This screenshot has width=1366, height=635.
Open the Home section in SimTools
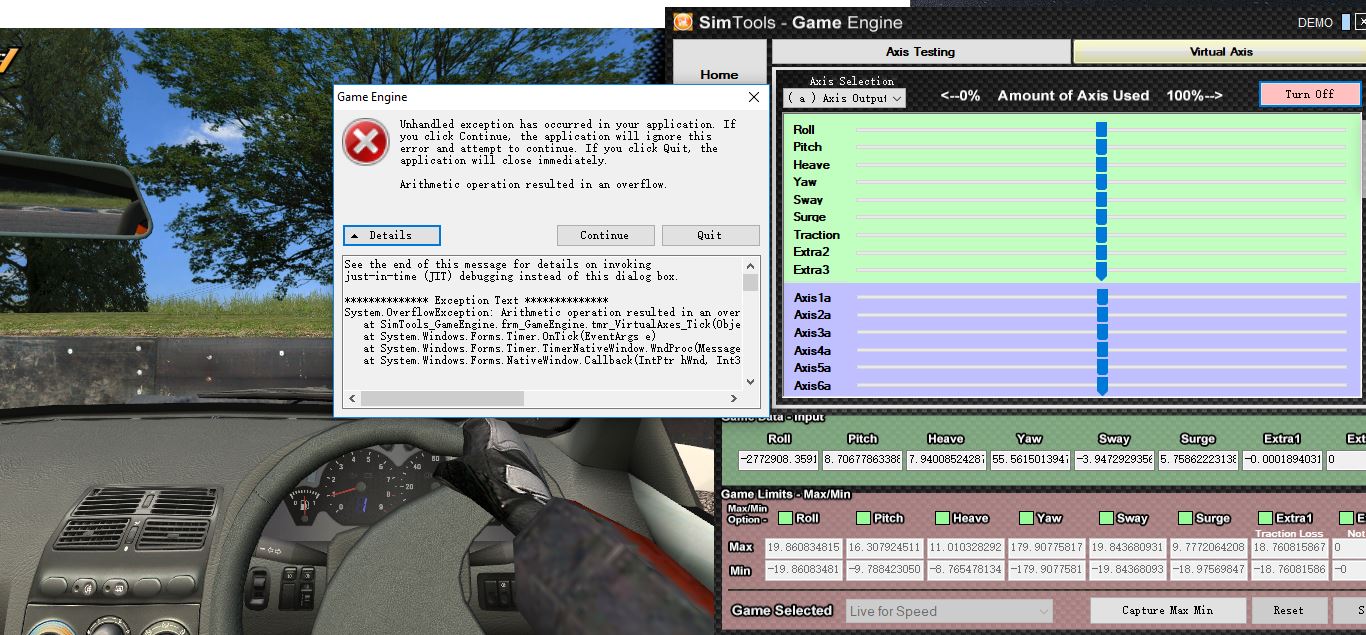tap(719, 74)
